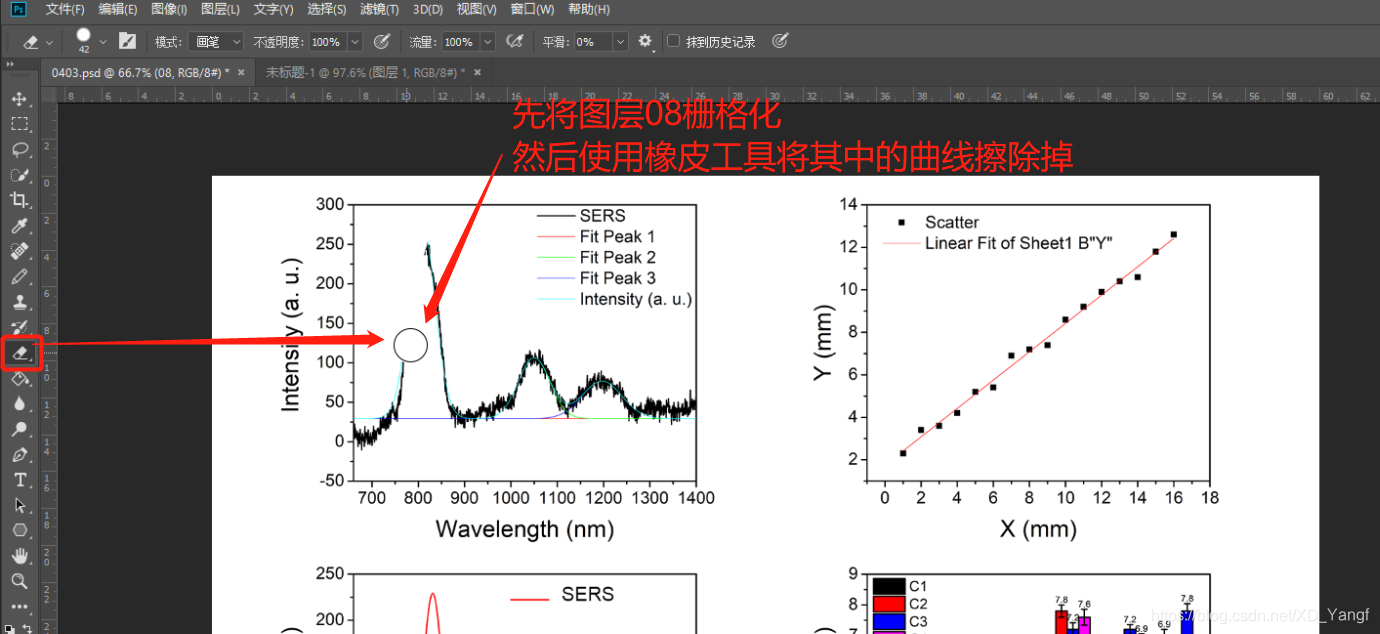Select the Dodge tool
1380x634 pixels.
coord(19,430)
